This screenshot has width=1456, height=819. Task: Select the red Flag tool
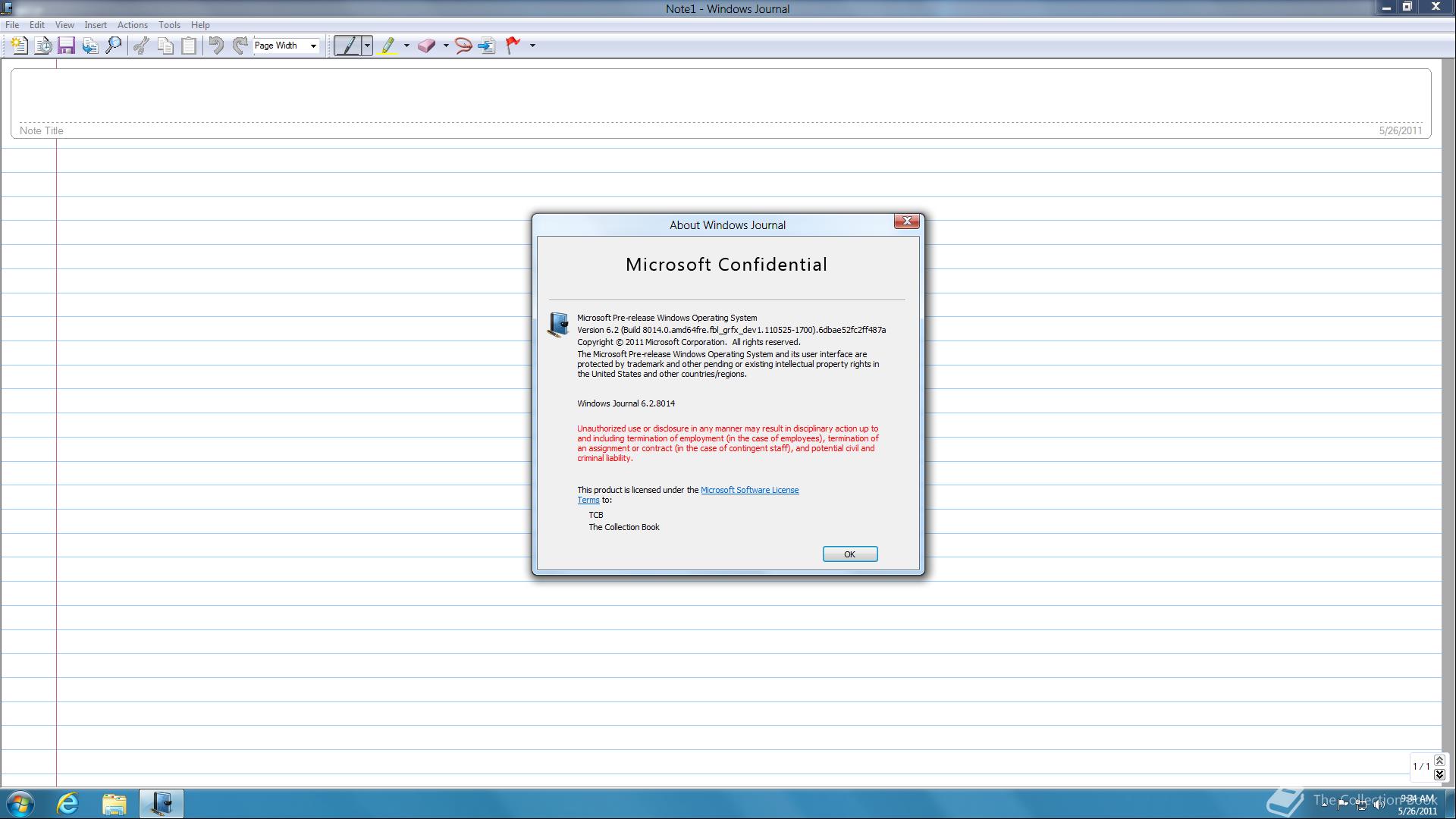[513, 45]
